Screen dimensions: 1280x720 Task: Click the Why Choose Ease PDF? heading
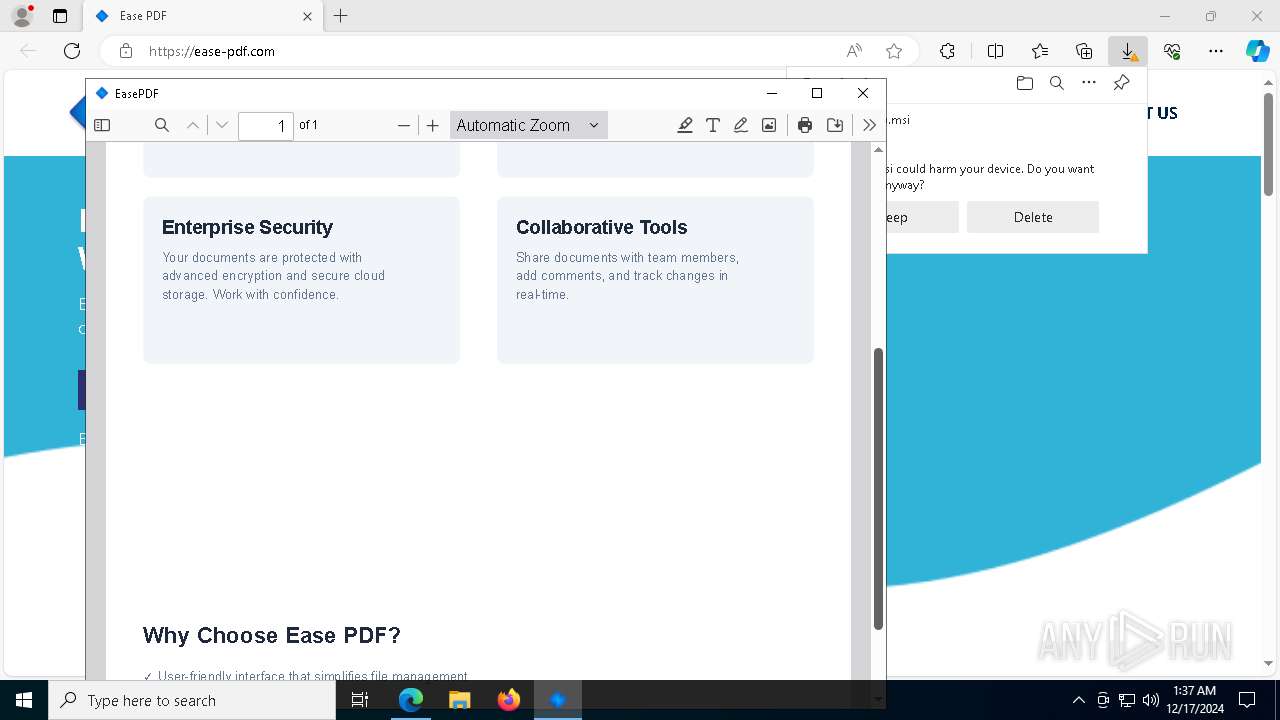click(272, 635)
